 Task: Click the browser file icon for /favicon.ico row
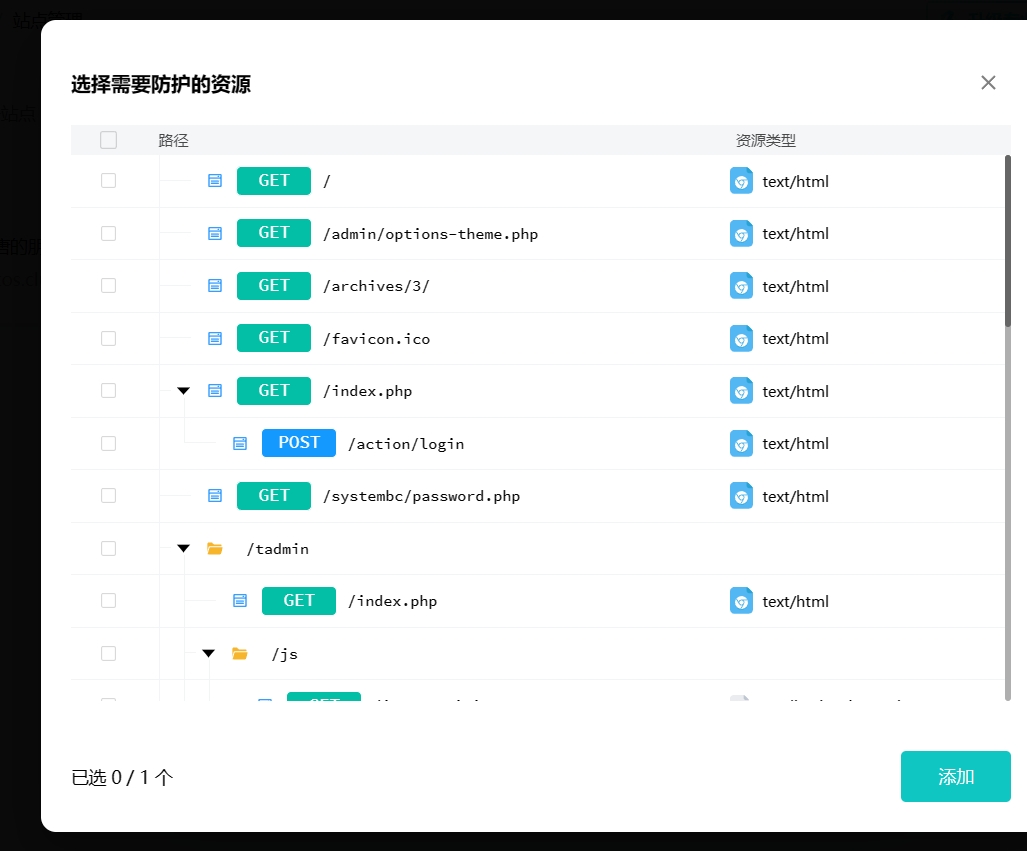[741, 338]
